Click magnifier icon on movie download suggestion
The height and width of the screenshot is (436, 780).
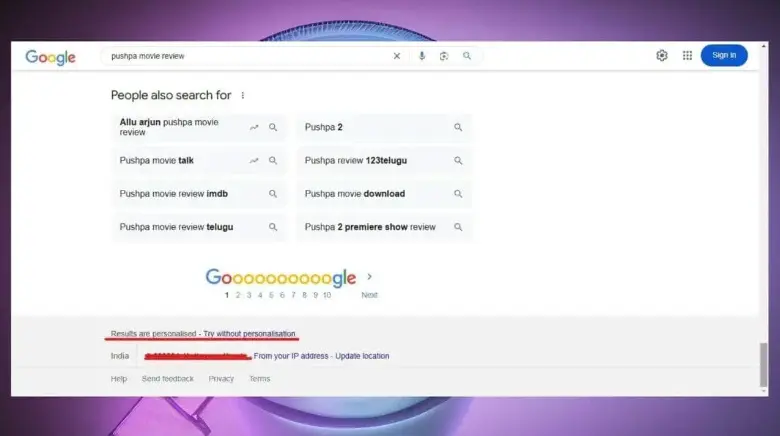(458, 194)
